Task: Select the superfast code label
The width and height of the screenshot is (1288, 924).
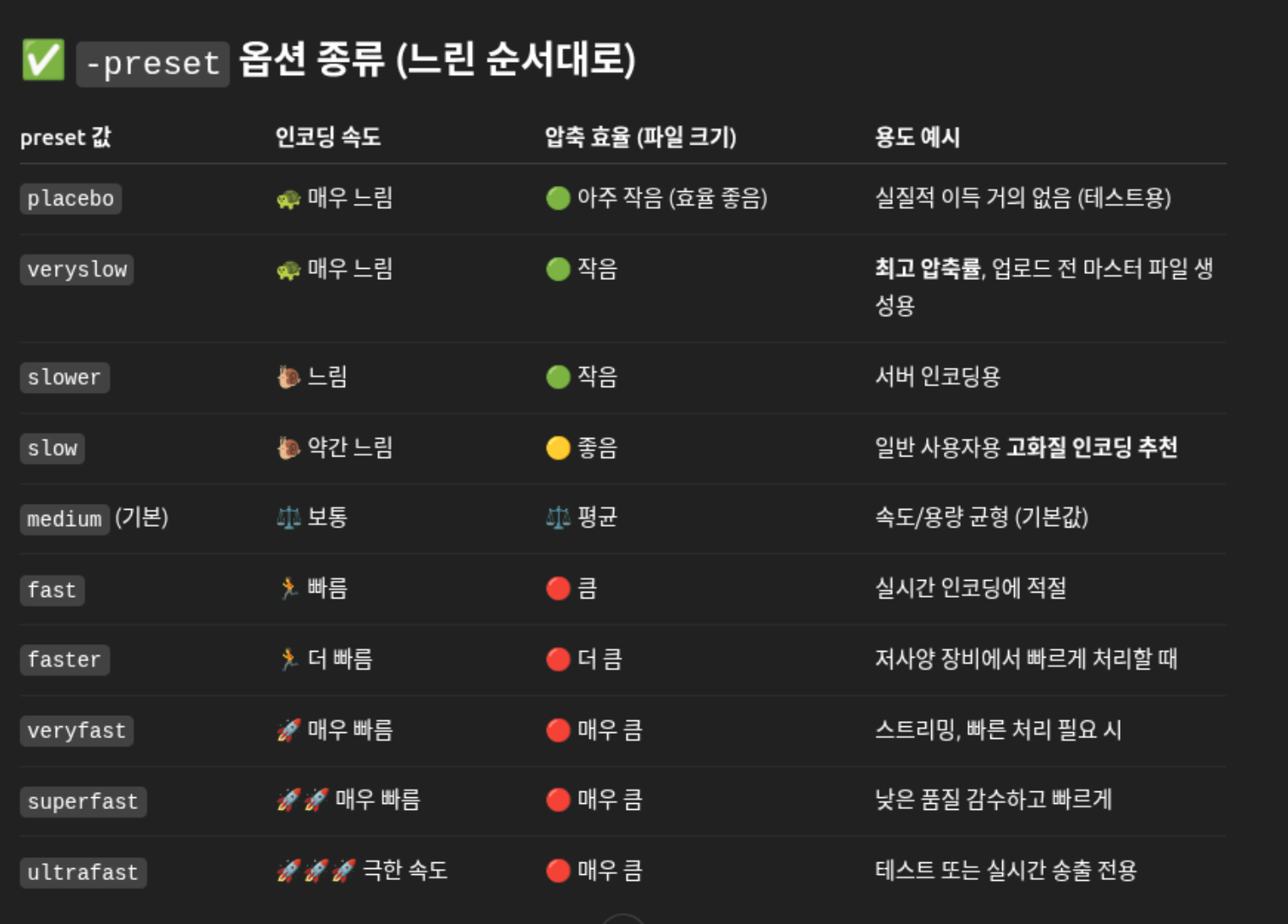Action: [83, 801]
